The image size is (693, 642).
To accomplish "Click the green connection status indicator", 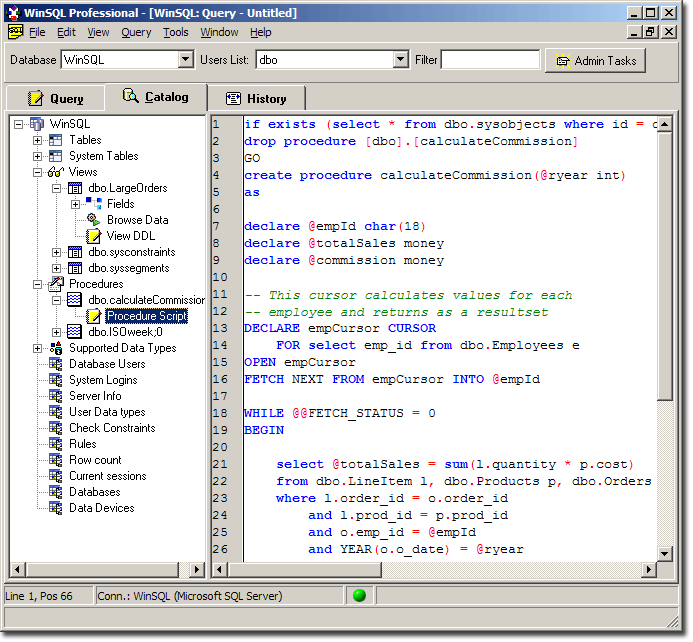I will (x=360, y=596).
